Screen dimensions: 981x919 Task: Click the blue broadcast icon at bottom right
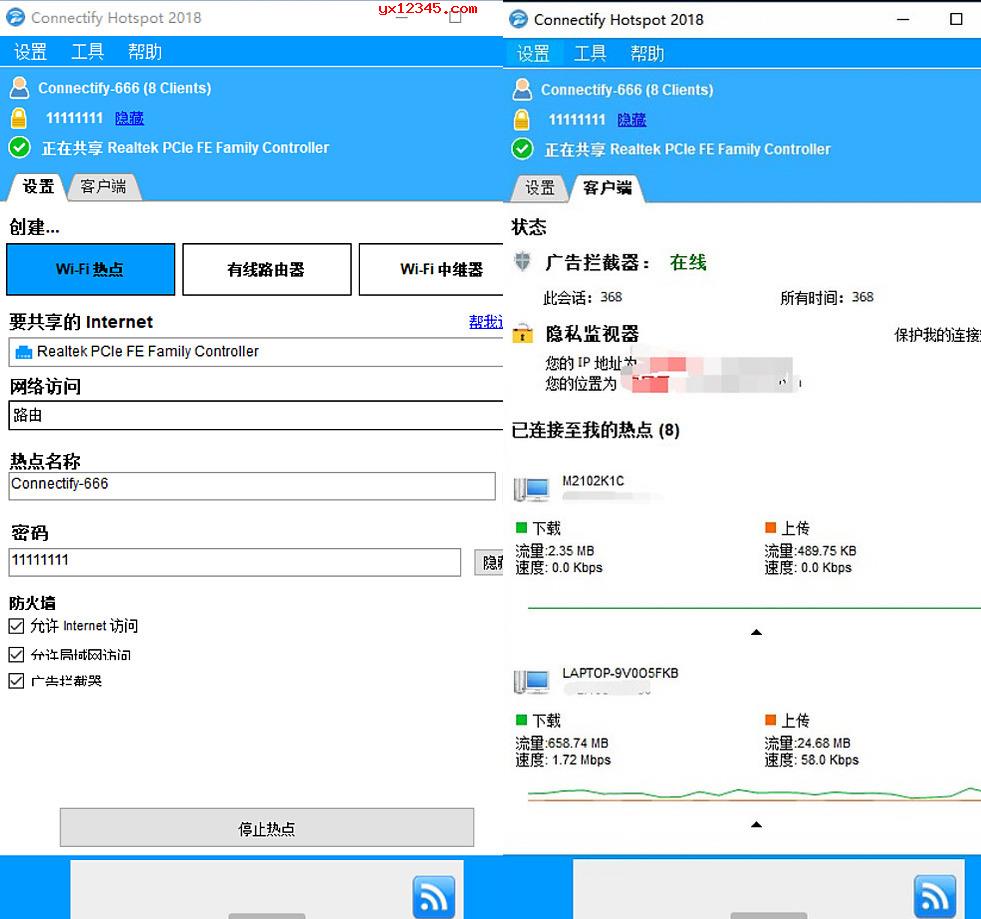click(x=934, y=897)
